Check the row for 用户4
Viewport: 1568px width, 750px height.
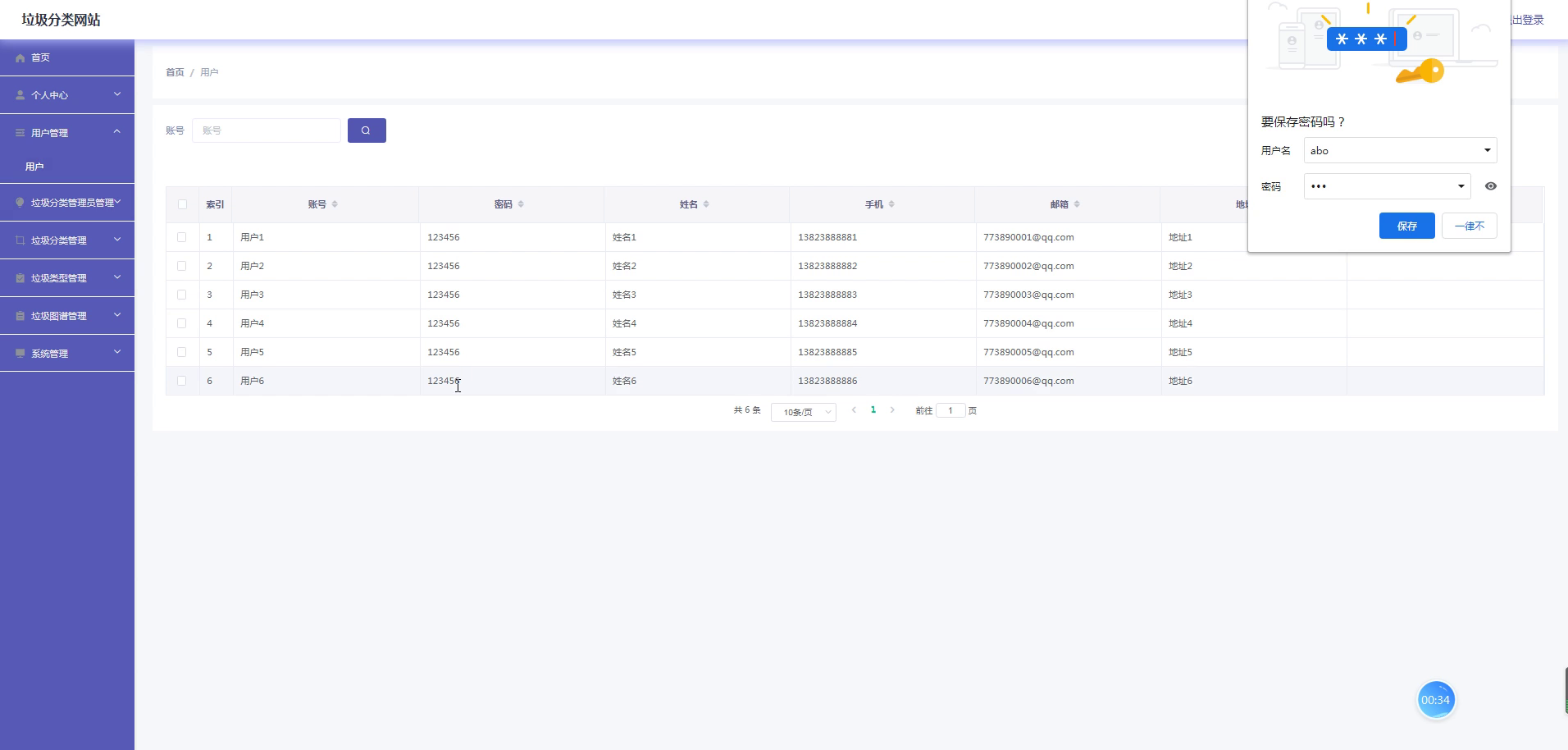[182, 323]
